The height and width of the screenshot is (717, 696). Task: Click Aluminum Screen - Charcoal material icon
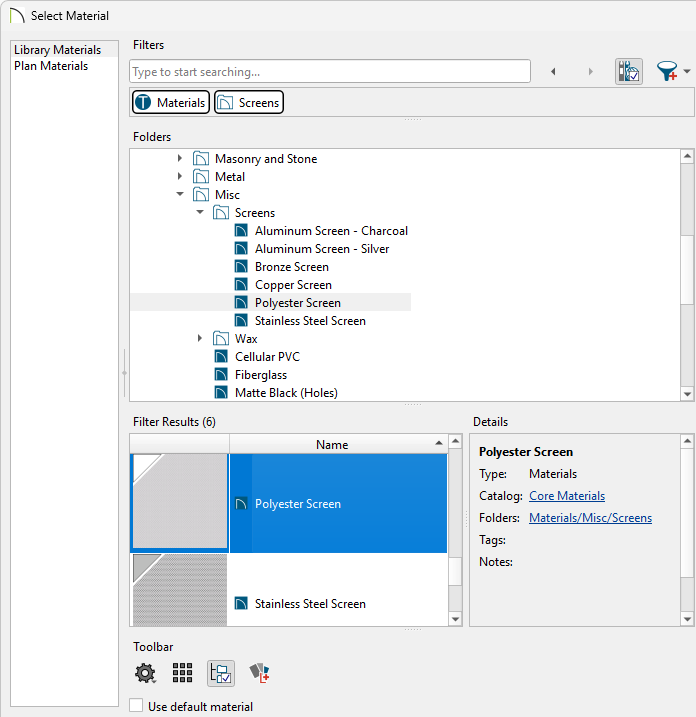241,230
